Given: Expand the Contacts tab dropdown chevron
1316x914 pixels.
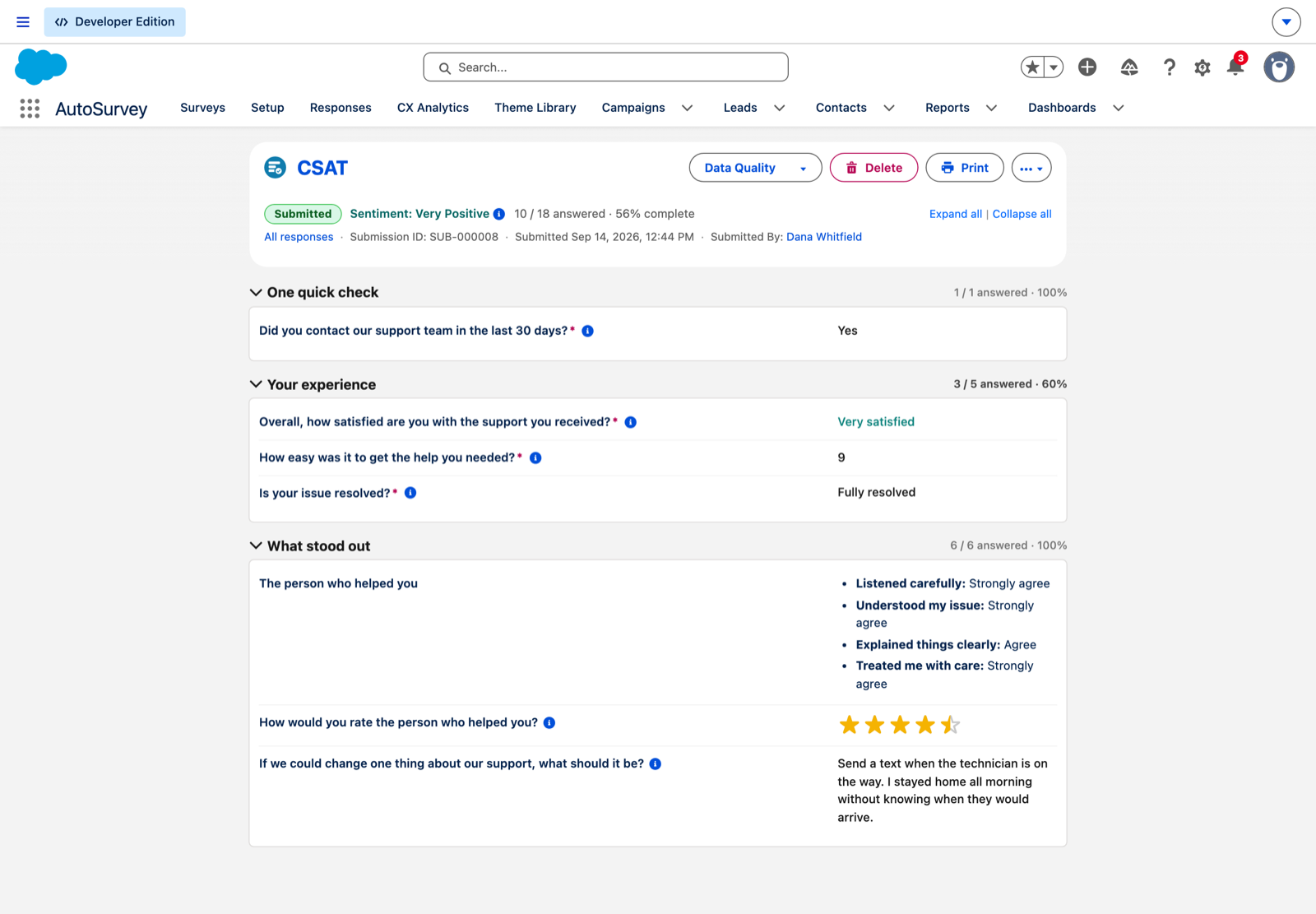Looking at the screenshot, I should [x=889, y=108].
